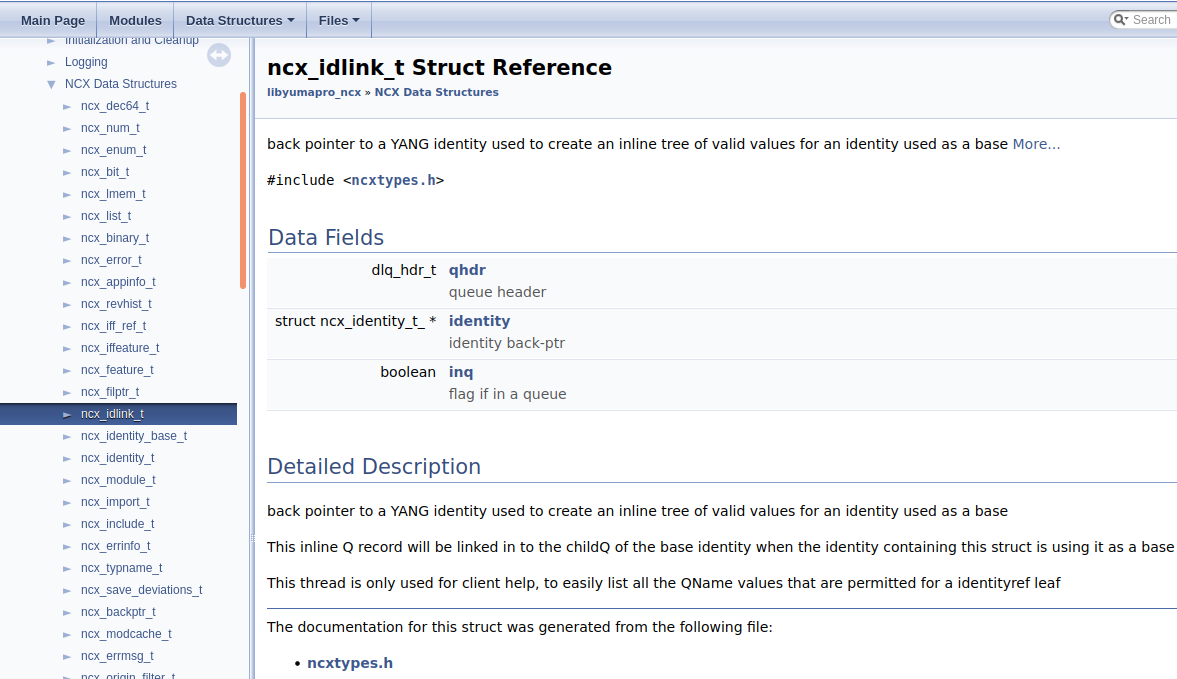Click the inq flag field link

pos(461,371)
